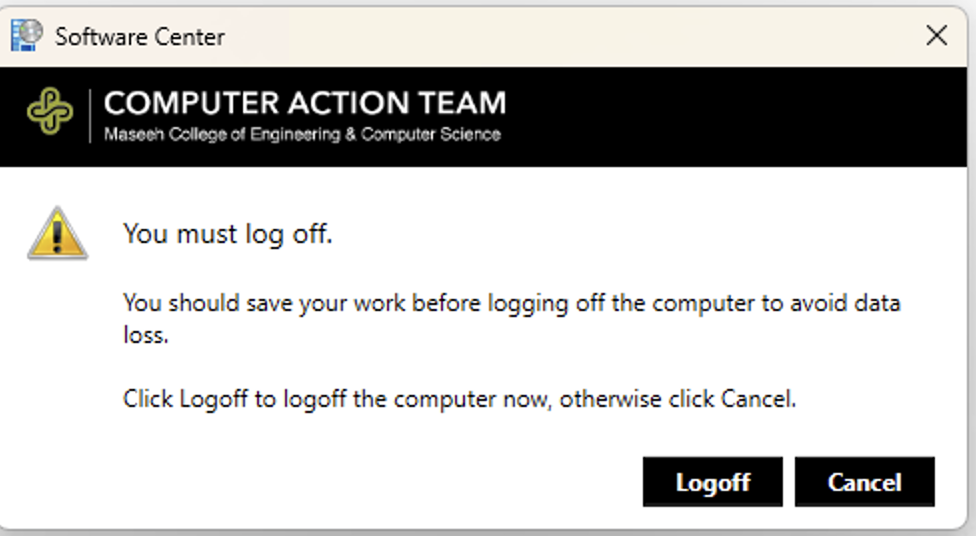The width and height of the screenshot is (976, 536).
Task: Close the Software Center dialog window
Action: point(936,35)
